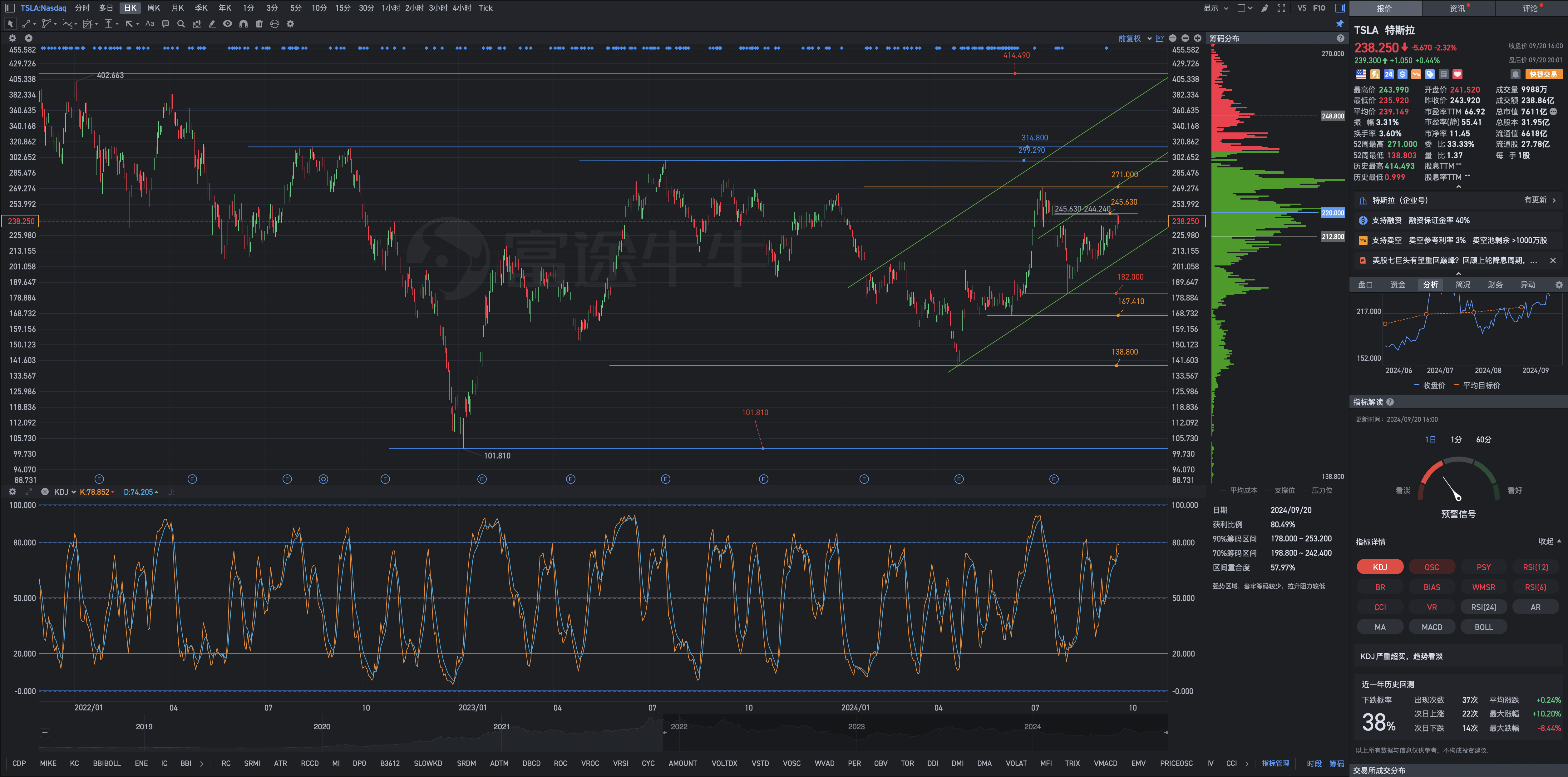Select the 1分 indicator timeframe
This screenshot has height=777, width=1568.
click(1456, 440)
